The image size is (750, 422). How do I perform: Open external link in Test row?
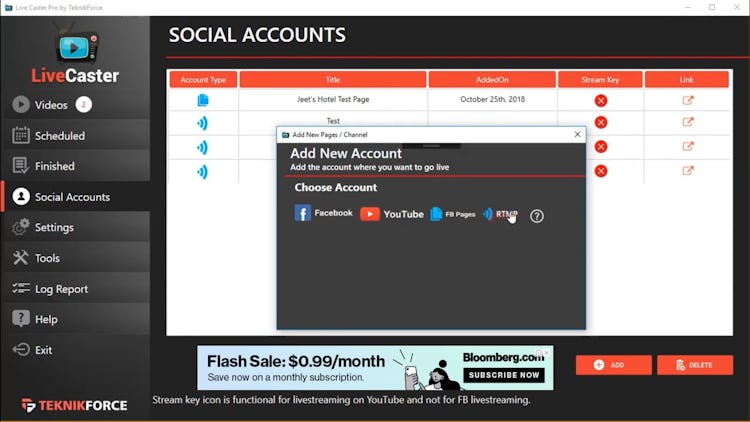click(688, 122)
